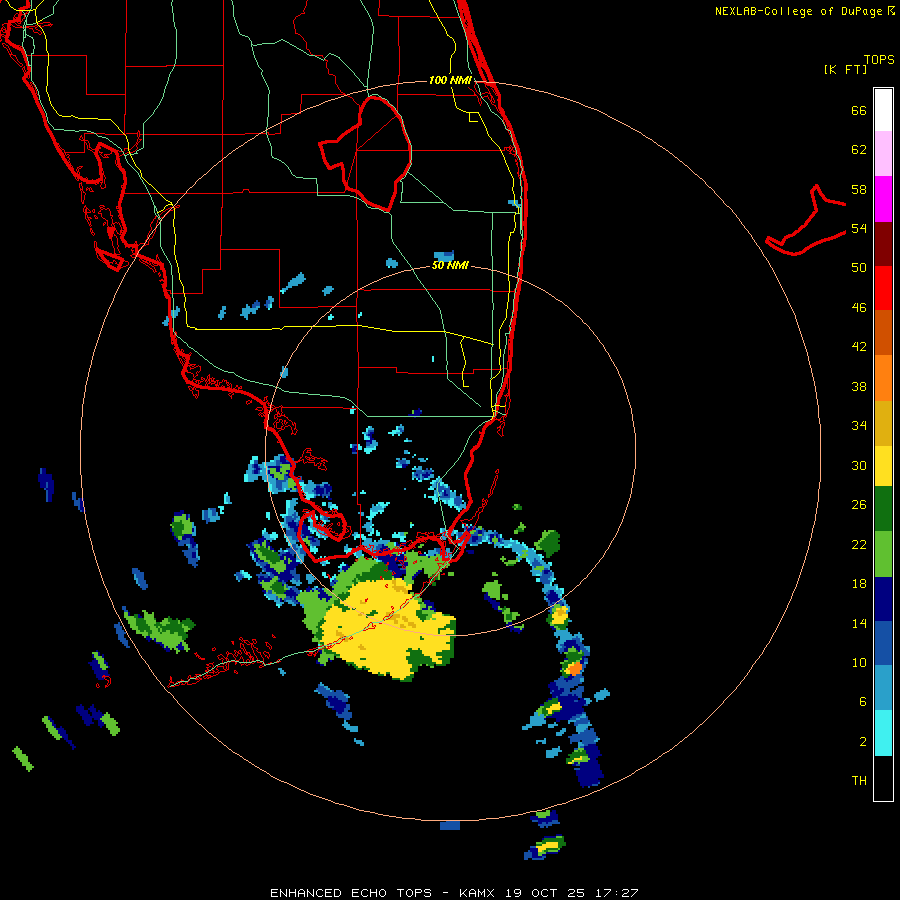The image size is (900, 900).
Task: Select the light blue 10 kft swatch
Action: pos(883,688)
